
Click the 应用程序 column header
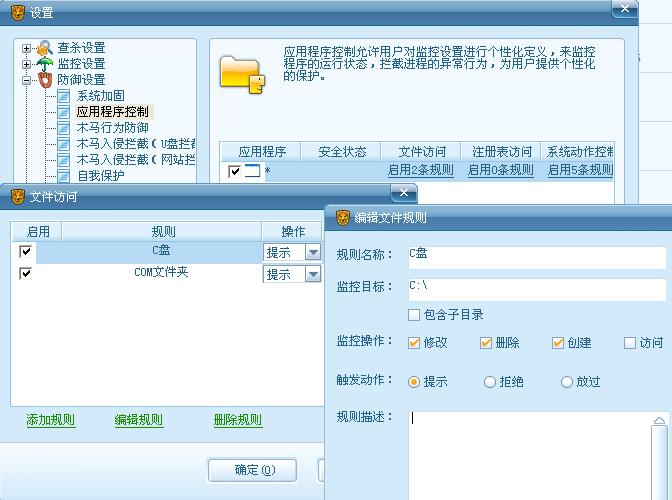(x=261, y=152)
